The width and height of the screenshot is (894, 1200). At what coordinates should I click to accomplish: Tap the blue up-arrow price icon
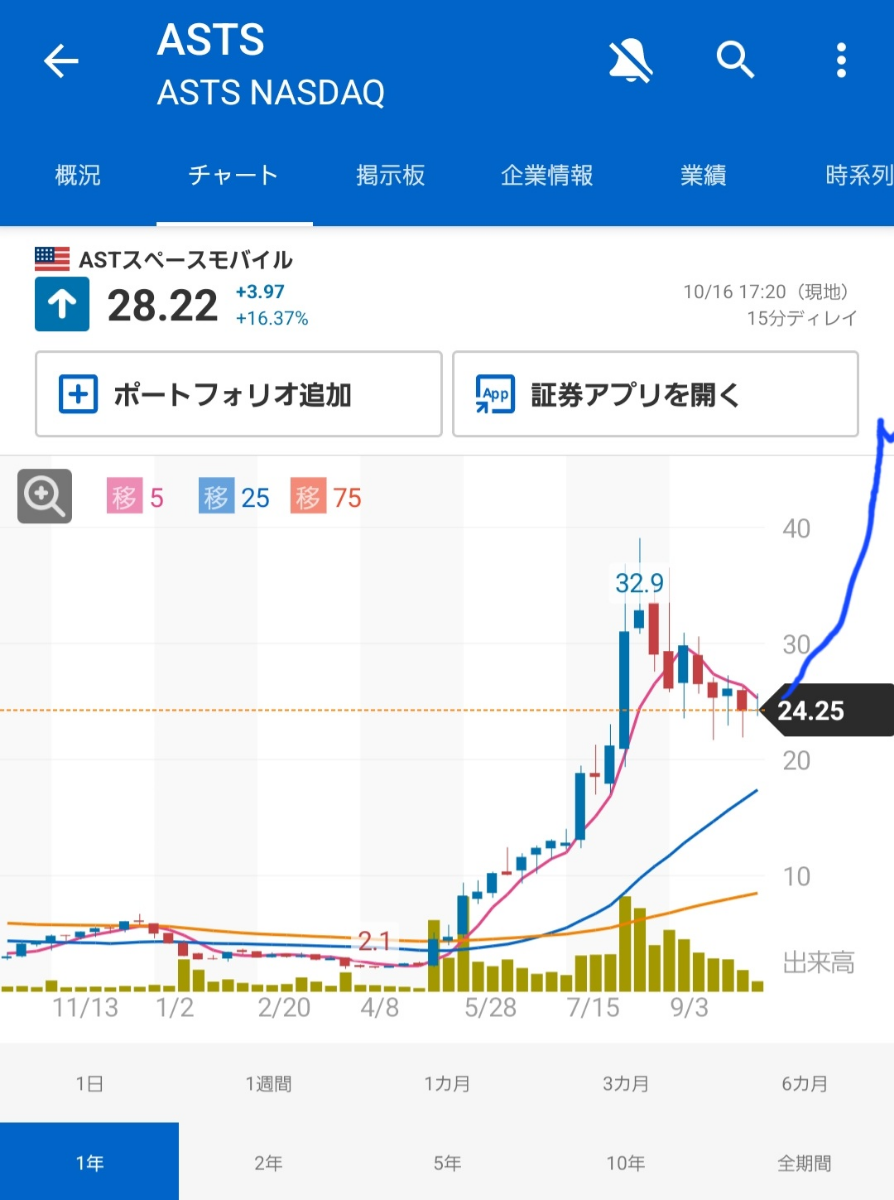62,305
